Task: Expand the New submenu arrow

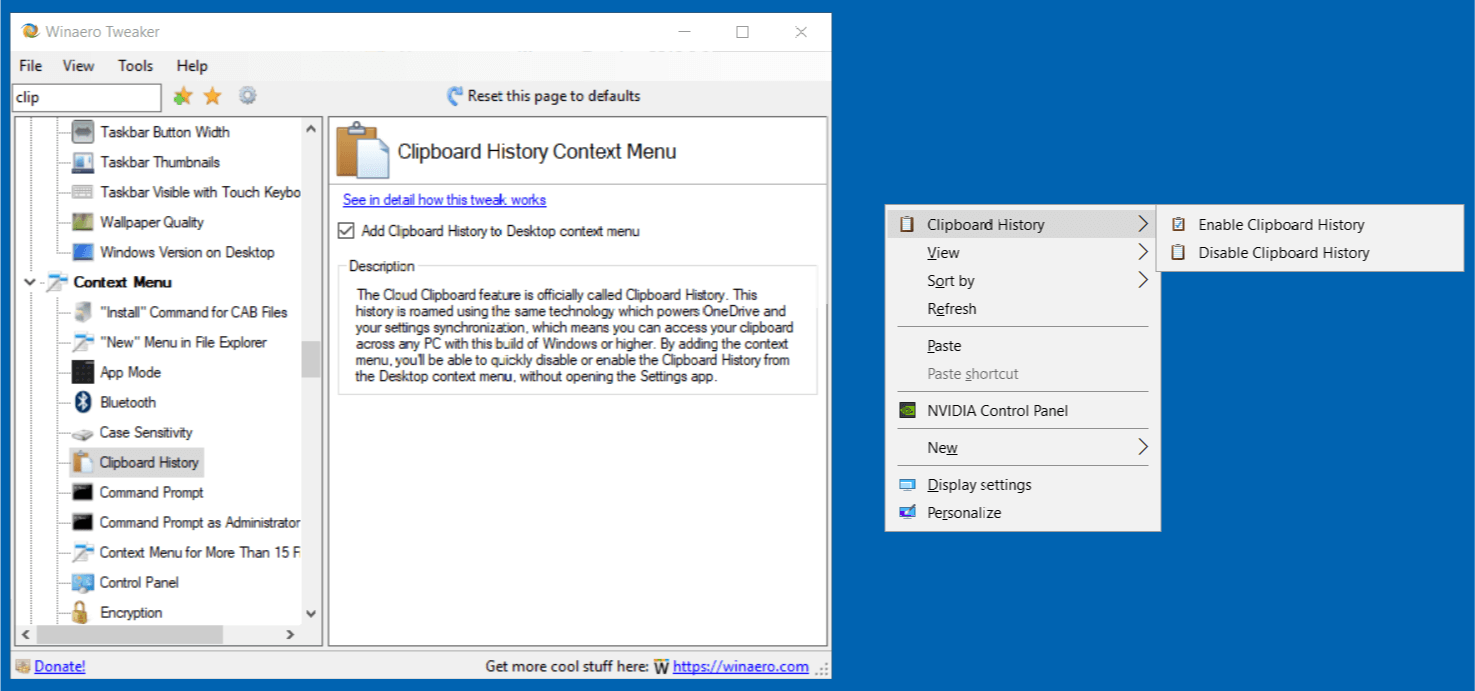Action: coord(1142,447)
